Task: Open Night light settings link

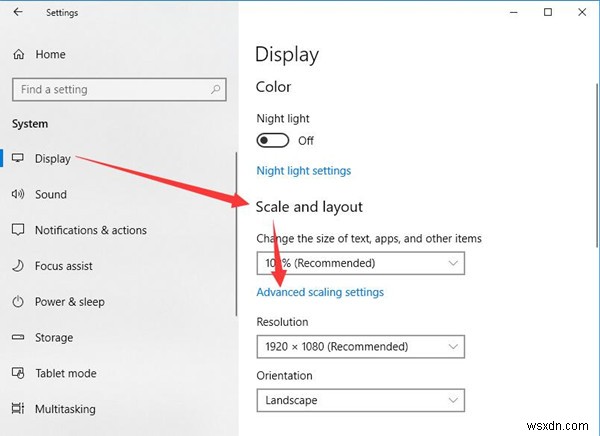Action: coord(304,171)
